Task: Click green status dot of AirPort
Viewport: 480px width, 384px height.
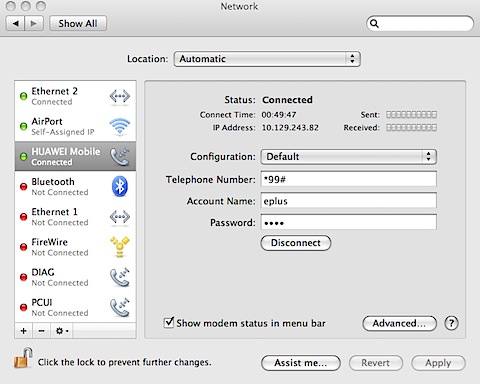Action: click(23, 126)
